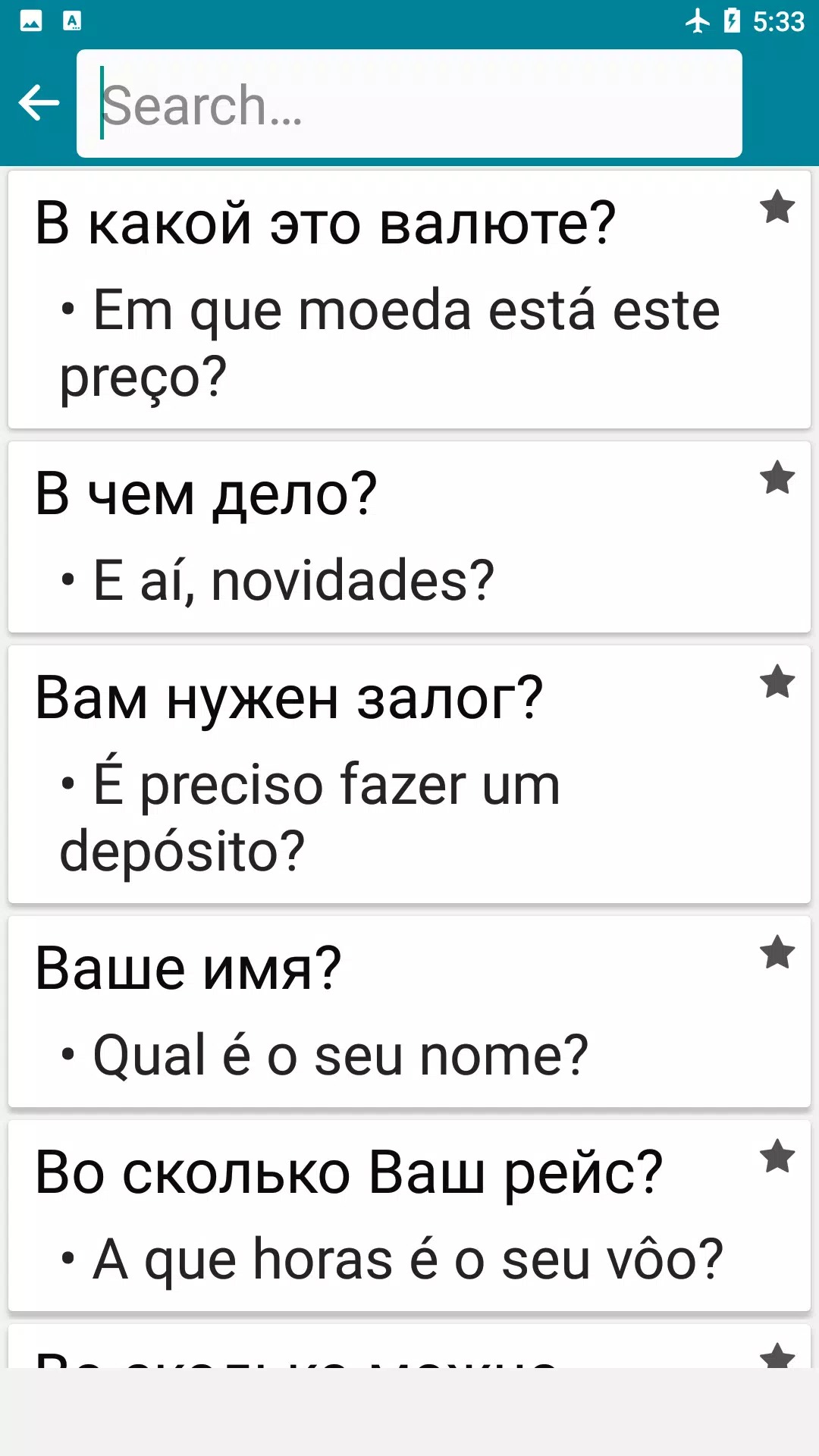The height and width of the screenshot is (1456, 819).
Task: Open the phrase 'В какой это валюте?'
Action: point(325,224)
